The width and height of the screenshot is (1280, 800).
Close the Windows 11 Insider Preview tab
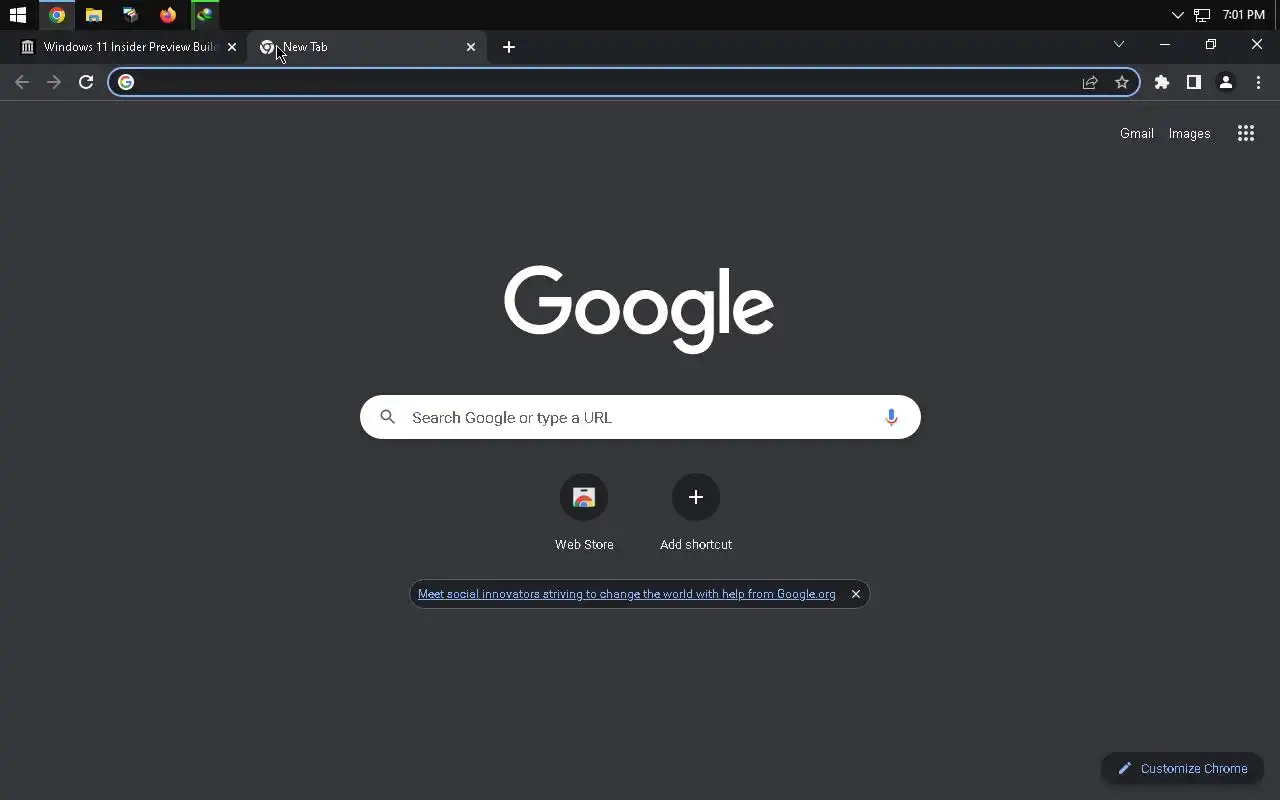coord(232,47)
